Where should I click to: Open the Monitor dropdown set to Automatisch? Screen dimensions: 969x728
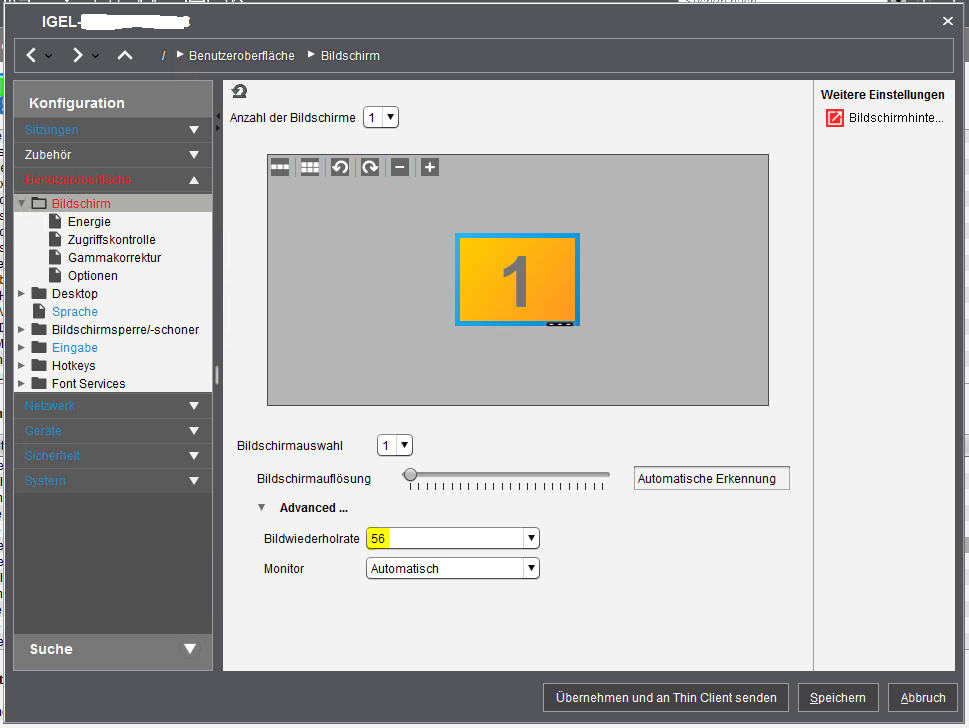click(x=531, y=569)
